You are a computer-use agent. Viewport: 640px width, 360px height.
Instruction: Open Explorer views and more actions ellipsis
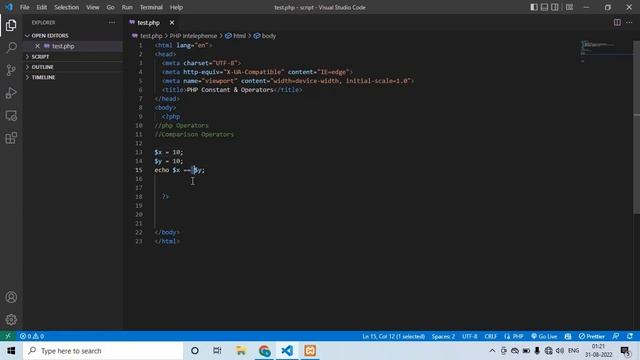point(112,22)
